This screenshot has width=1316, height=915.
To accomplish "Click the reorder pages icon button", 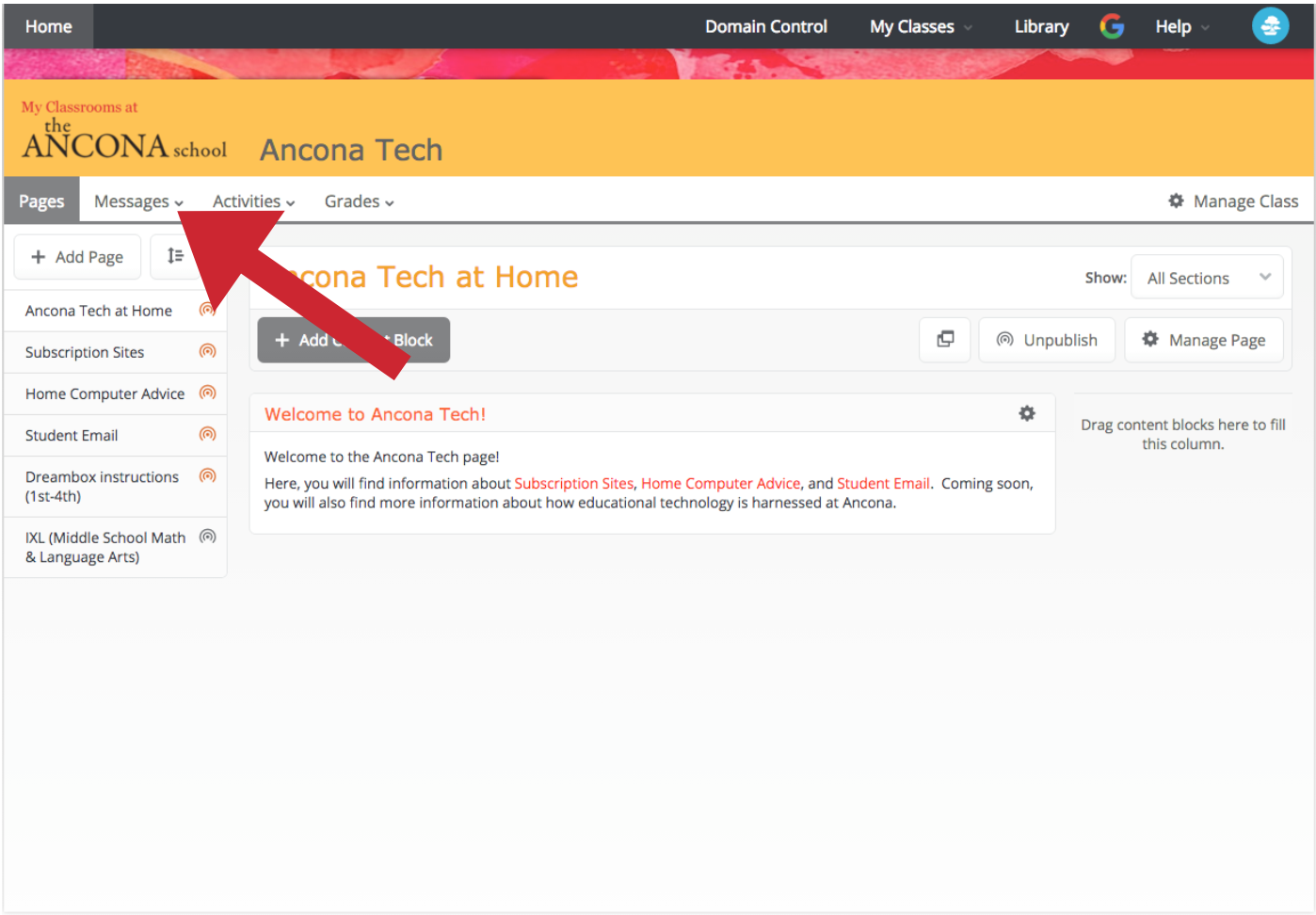I will point(176,256).
